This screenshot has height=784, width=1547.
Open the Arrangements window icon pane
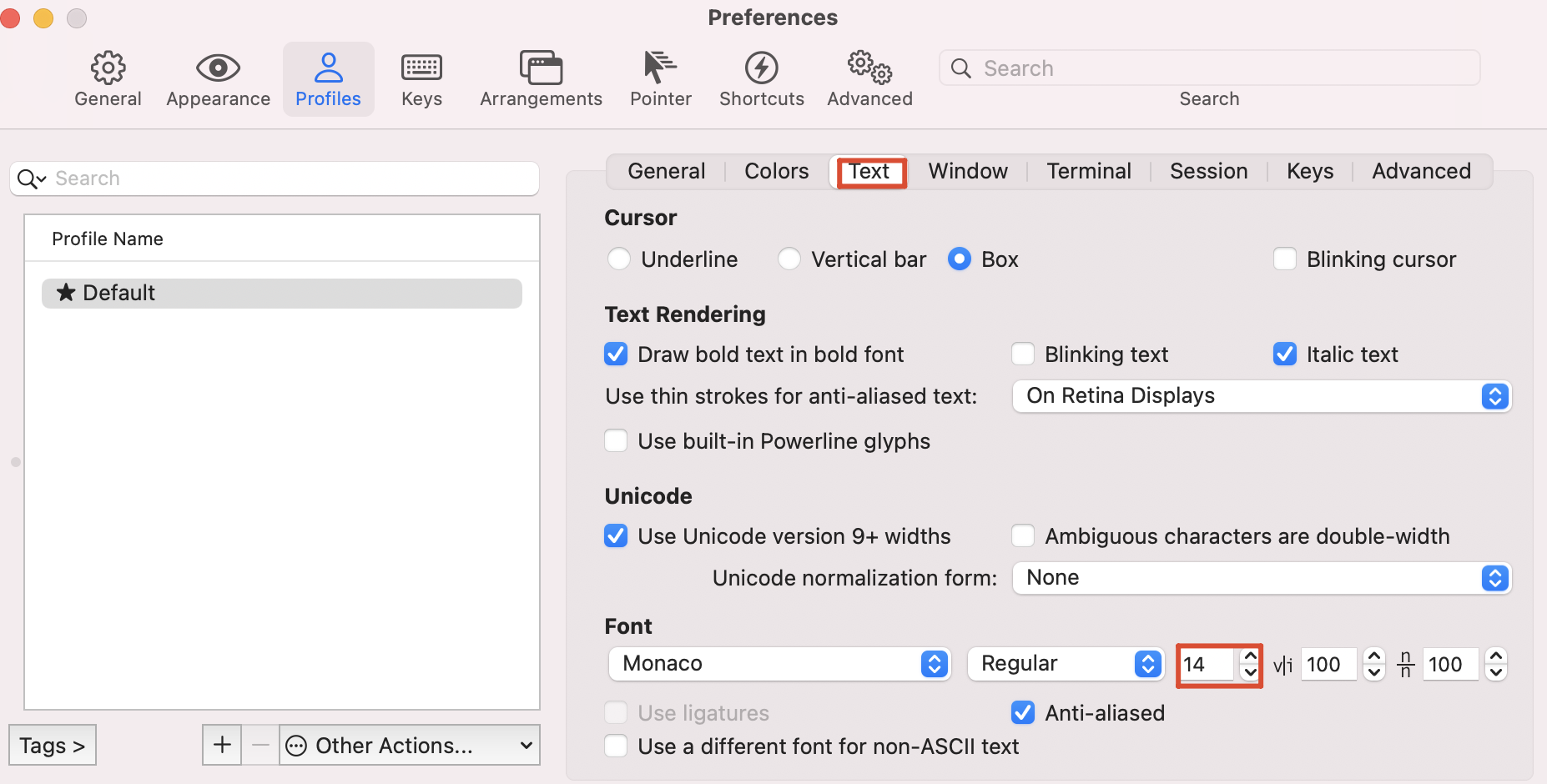[x=541, y=68]
